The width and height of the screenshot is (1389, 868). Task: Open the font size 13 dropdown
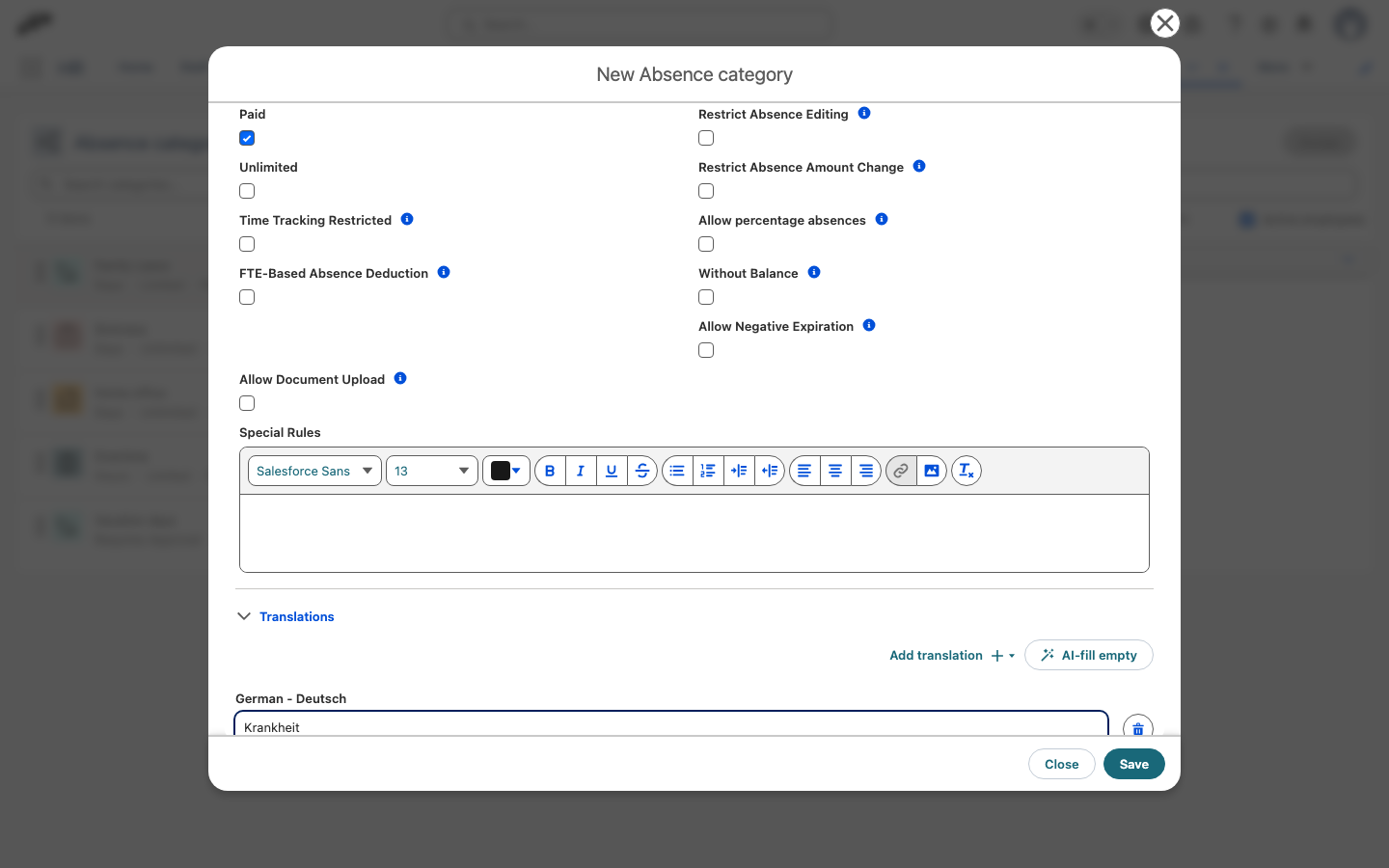tap(432, 471)
